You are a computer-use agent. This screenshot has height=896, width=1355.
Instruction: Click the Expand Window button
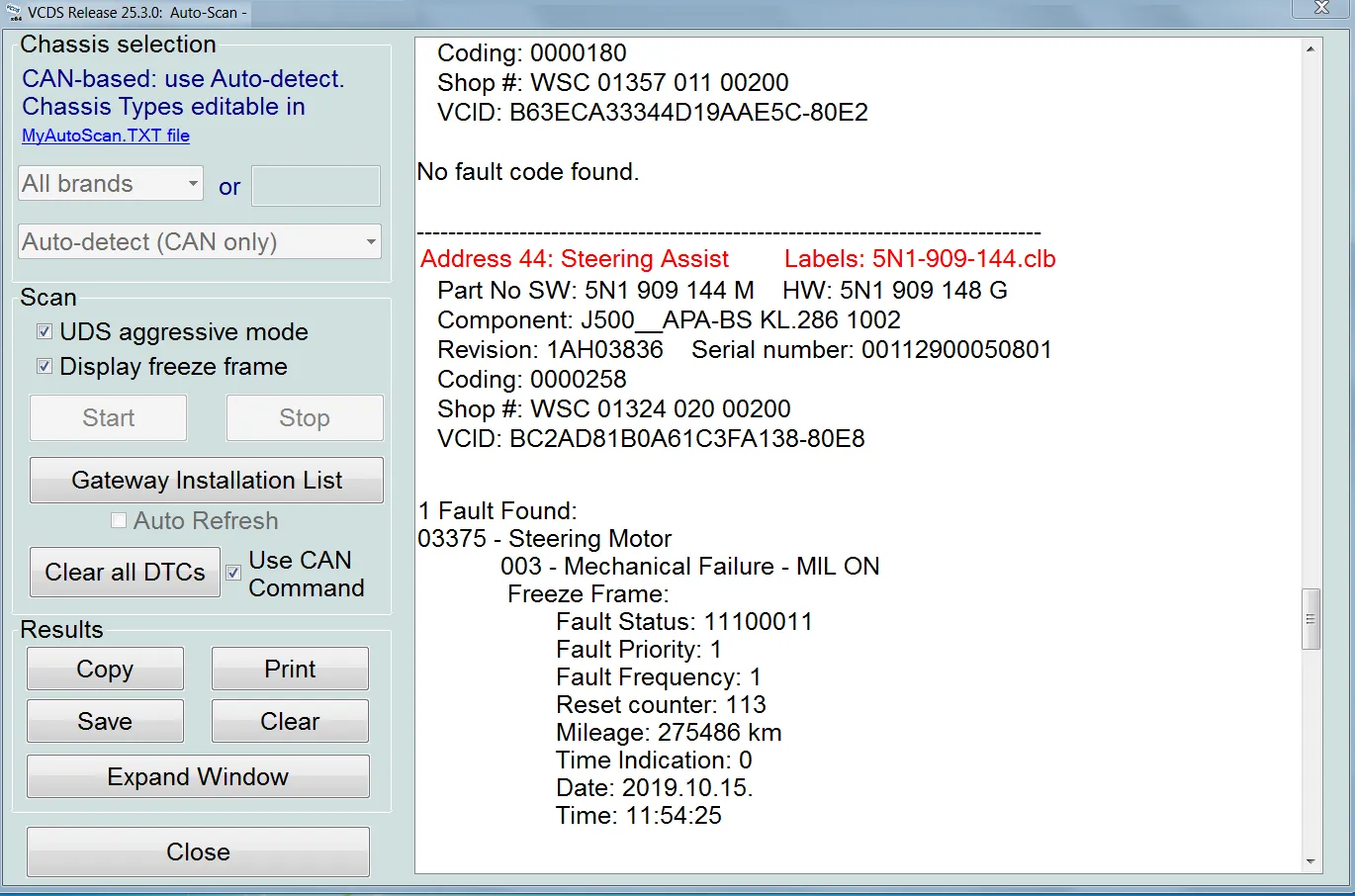coord(198,777)
